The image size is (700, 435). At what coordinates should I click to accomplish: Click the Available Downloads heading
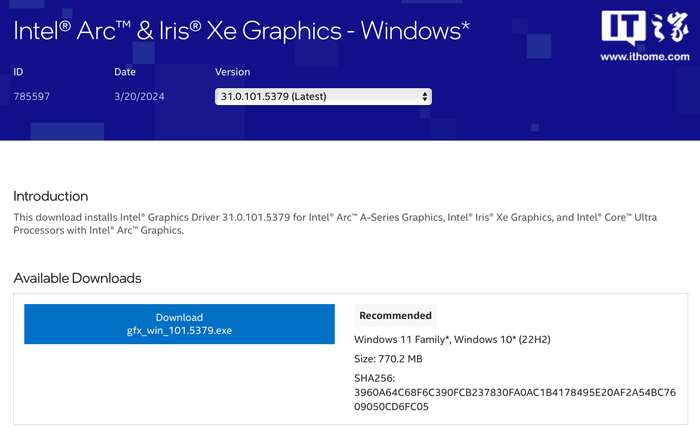click(77, 278)
